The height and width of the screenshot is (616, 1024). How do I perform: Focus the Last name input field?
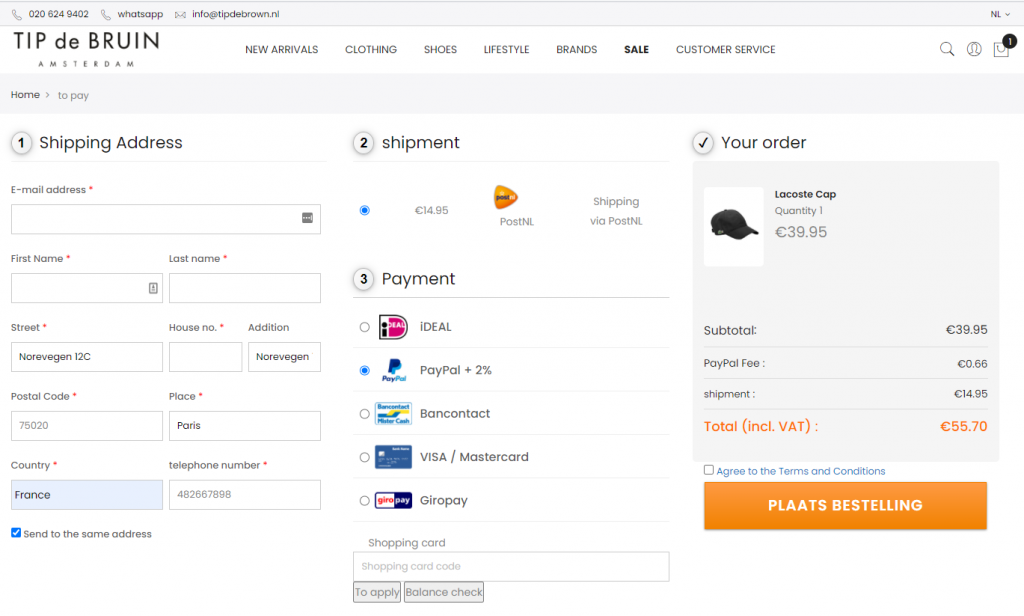click(x=245, y=288)
